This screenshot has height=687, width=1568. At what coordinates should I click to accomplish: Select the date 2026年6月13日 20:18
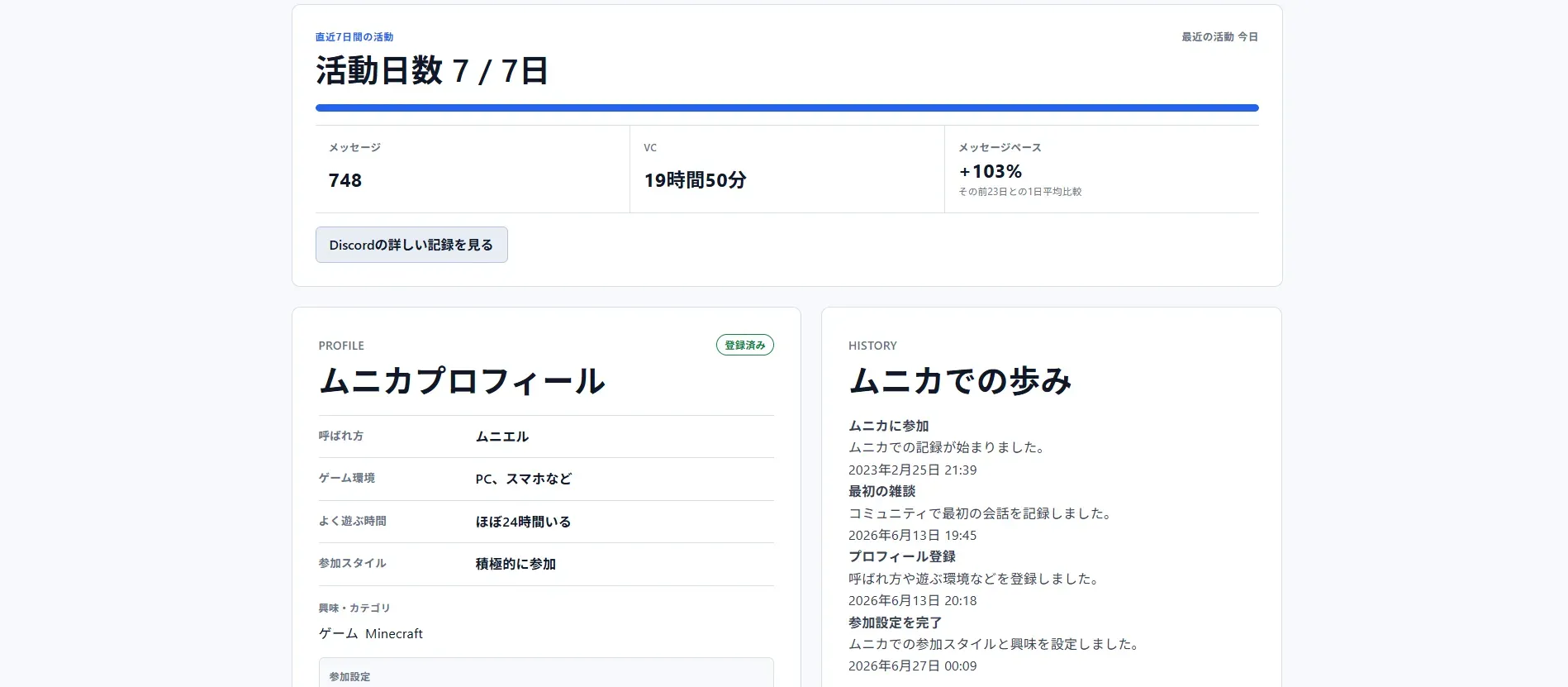coord(913,600)
